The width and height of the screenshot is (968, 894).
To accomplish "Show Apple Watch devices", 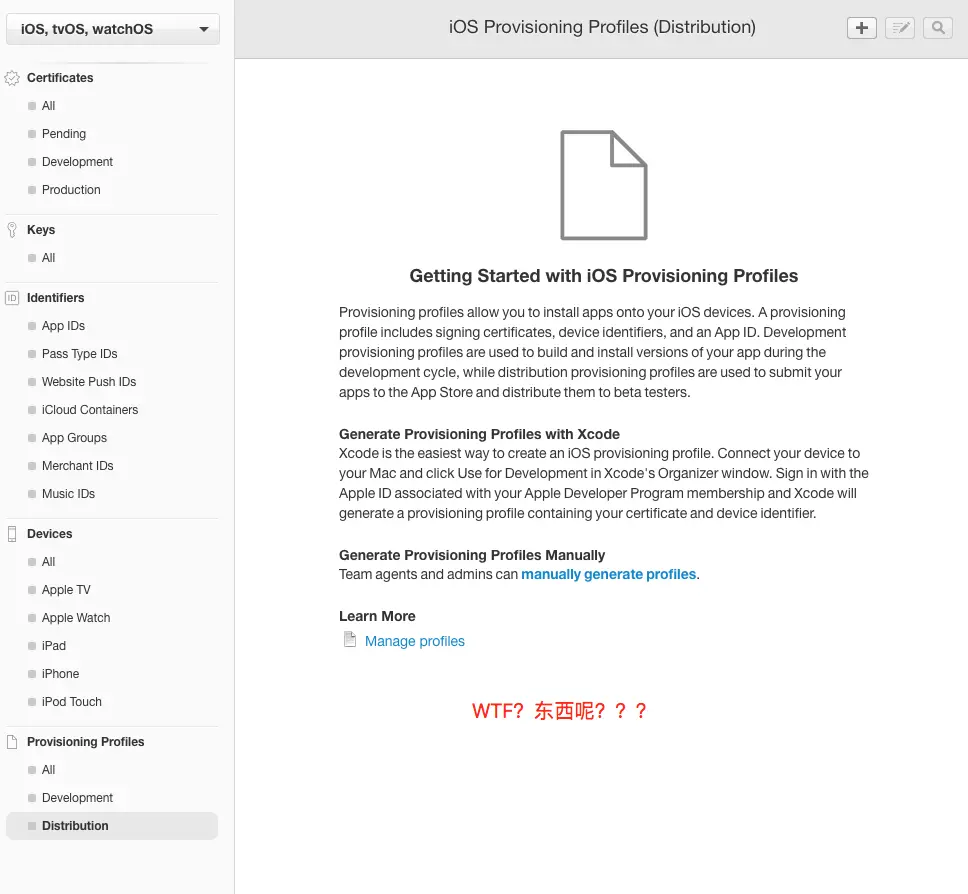I will point(76,617).
